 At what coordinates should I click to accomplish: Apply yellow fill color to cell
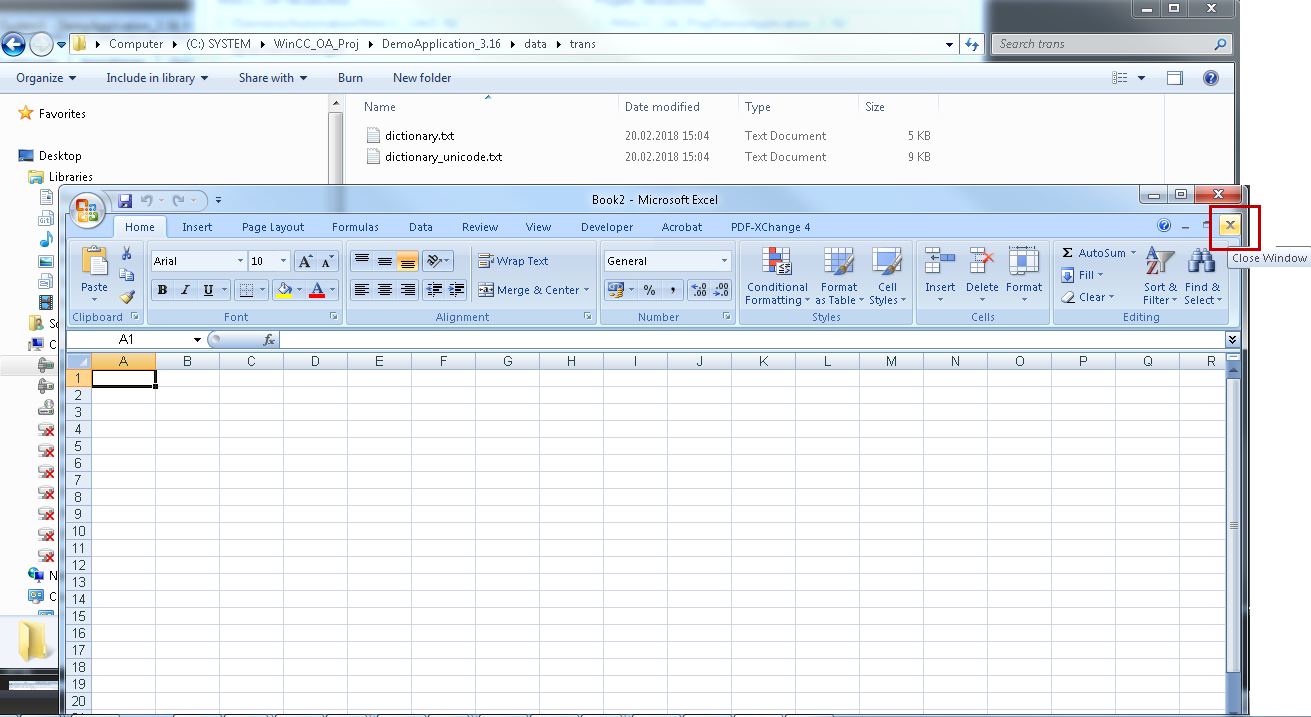point(284,290)
